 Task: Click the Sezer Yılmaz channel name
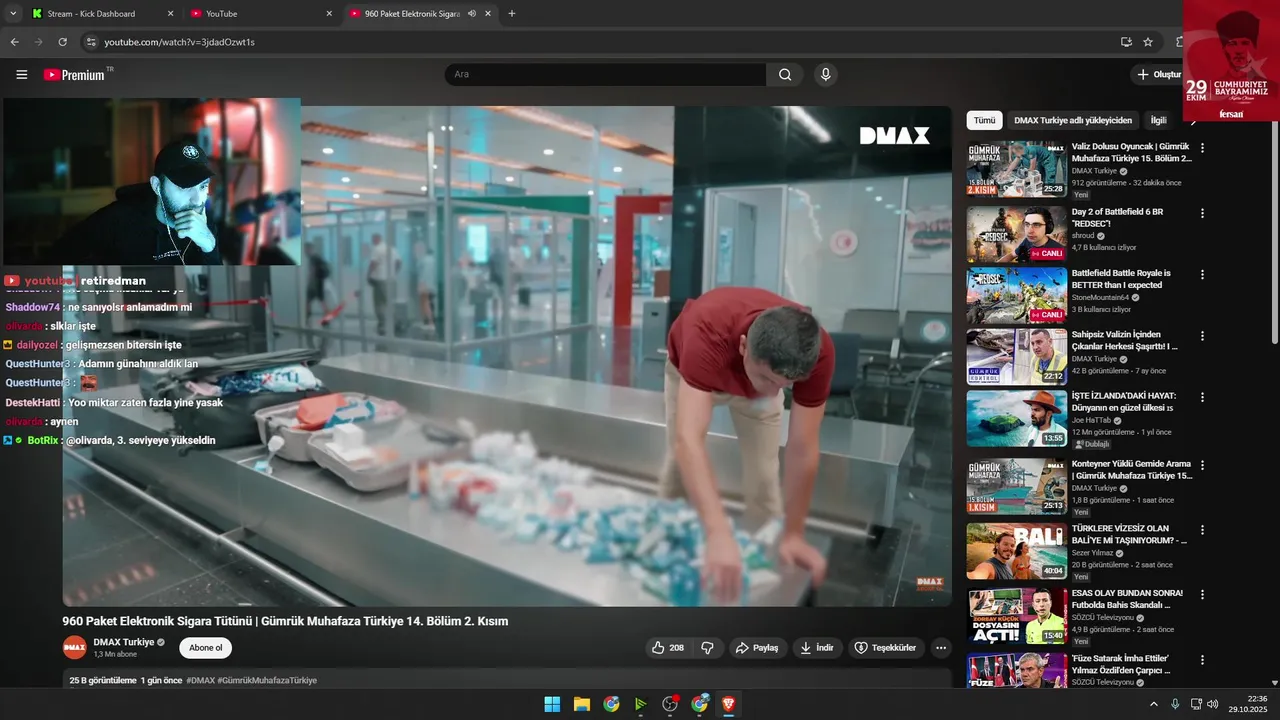1093,553
